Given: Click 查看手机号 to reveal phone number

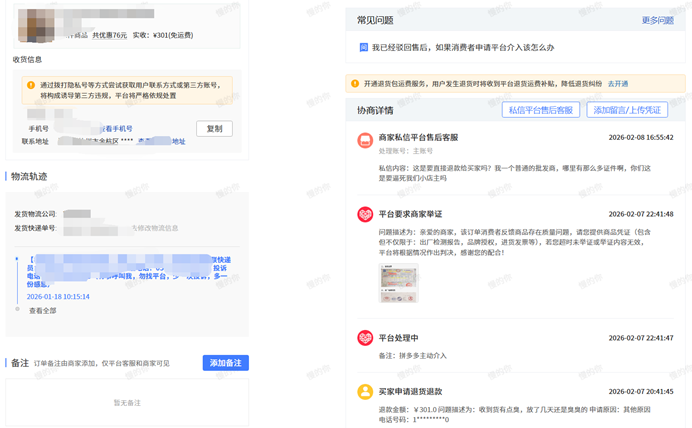Looking at the screenshot, I should 115,129.
